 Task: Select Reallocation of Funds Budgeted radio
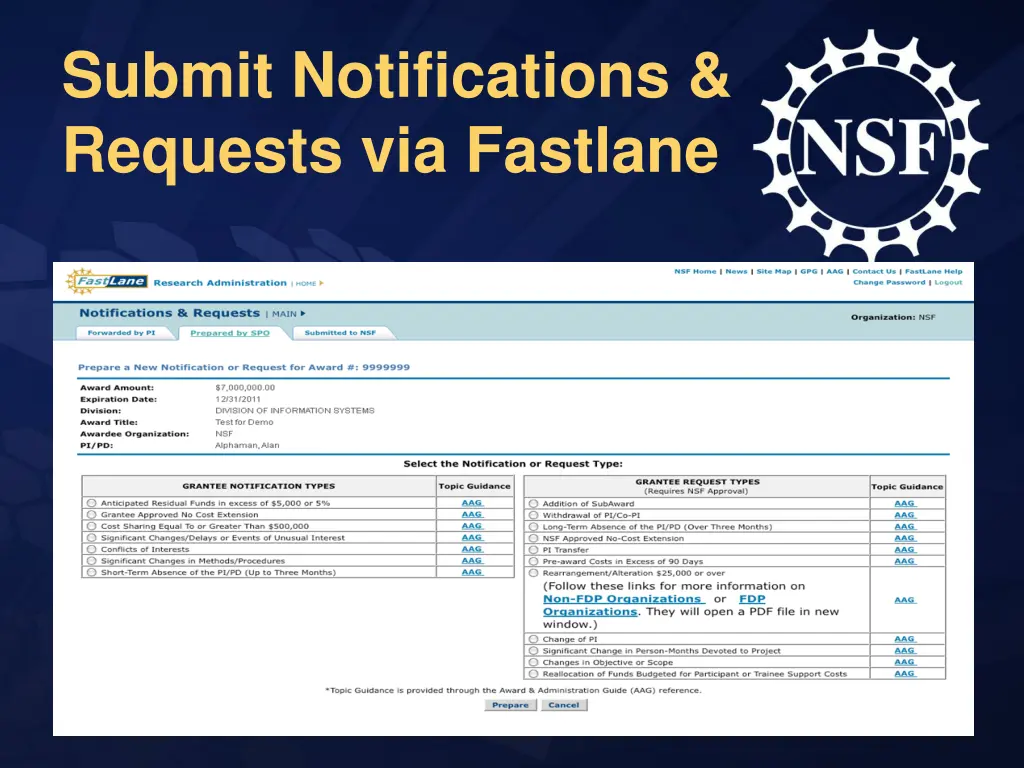(x=534, y=674)
